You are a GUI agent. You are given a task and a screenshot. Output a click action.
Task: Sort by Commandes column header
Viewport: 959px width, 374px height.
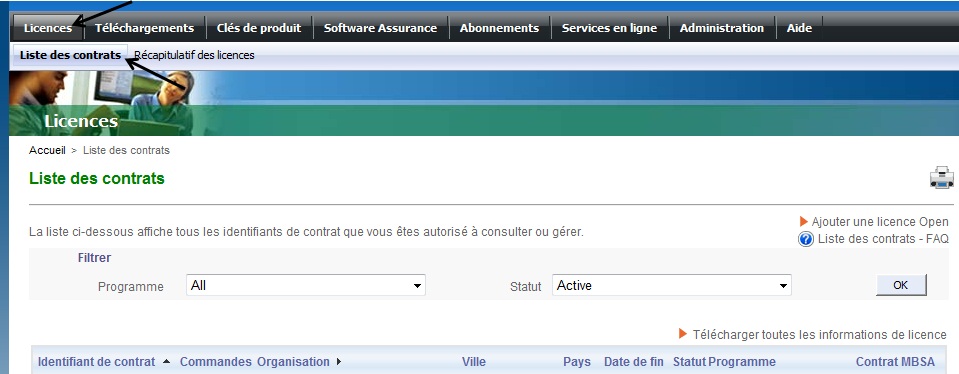pos(215,362)
